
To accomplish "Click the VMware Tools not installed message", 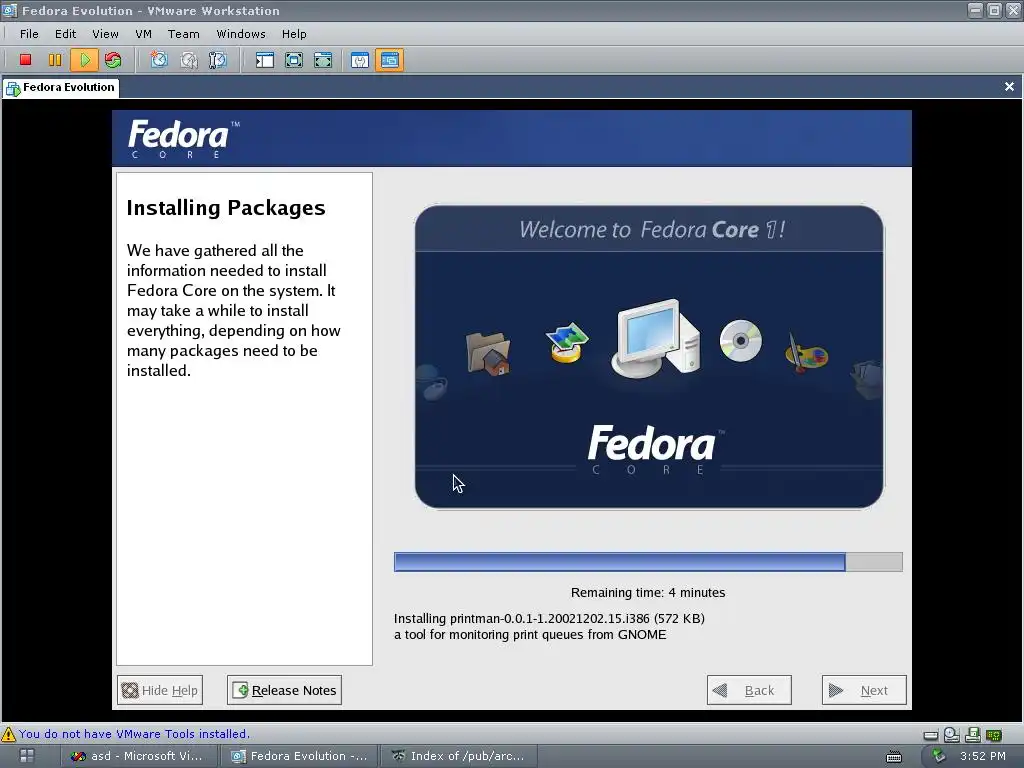I will pos(134,734).
